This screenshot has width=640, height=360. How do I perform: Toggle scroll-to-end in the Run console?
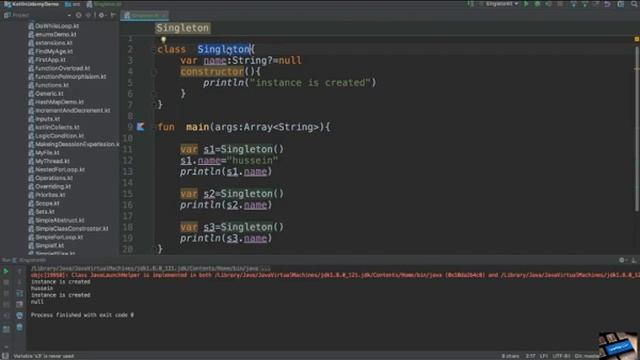19,304
